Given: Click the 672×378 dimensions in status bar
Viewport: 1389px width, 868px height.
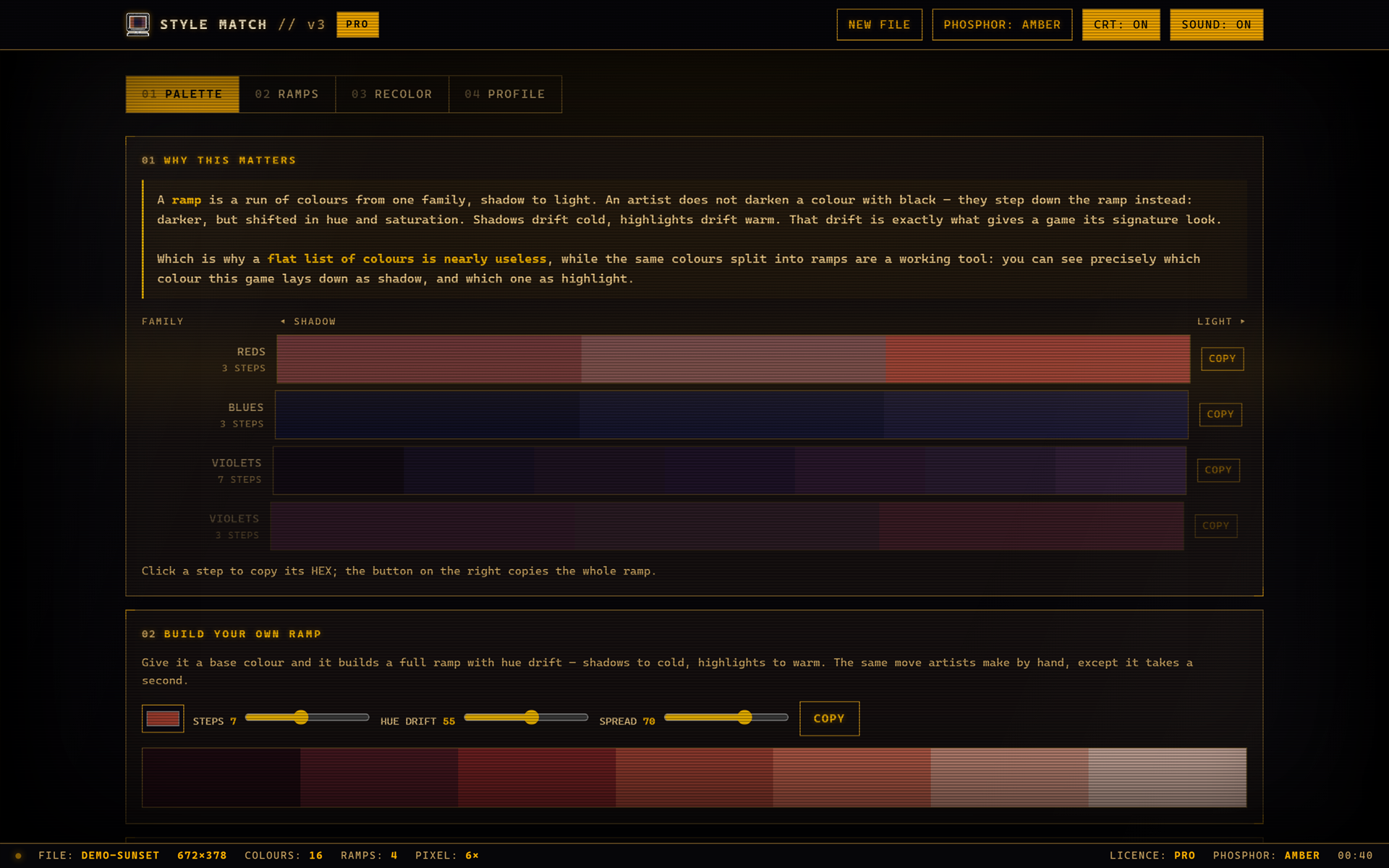Looking at the screenshot, I should 202,856.
